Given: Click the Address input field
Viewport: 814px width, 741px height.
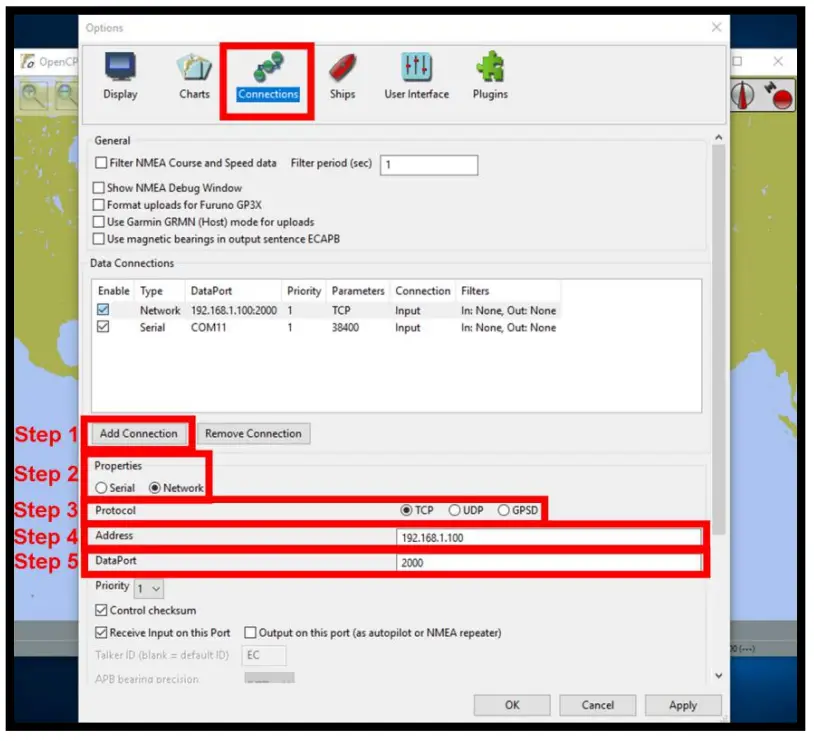Looking at the screenshot, I should click(549, 537).
